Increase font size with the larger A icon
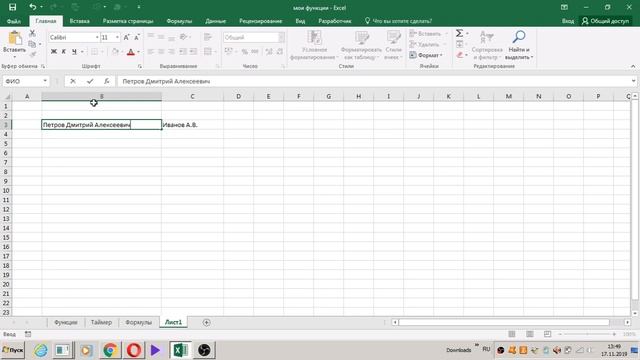Screen dimensions: 640x360 tap(127, 37)
